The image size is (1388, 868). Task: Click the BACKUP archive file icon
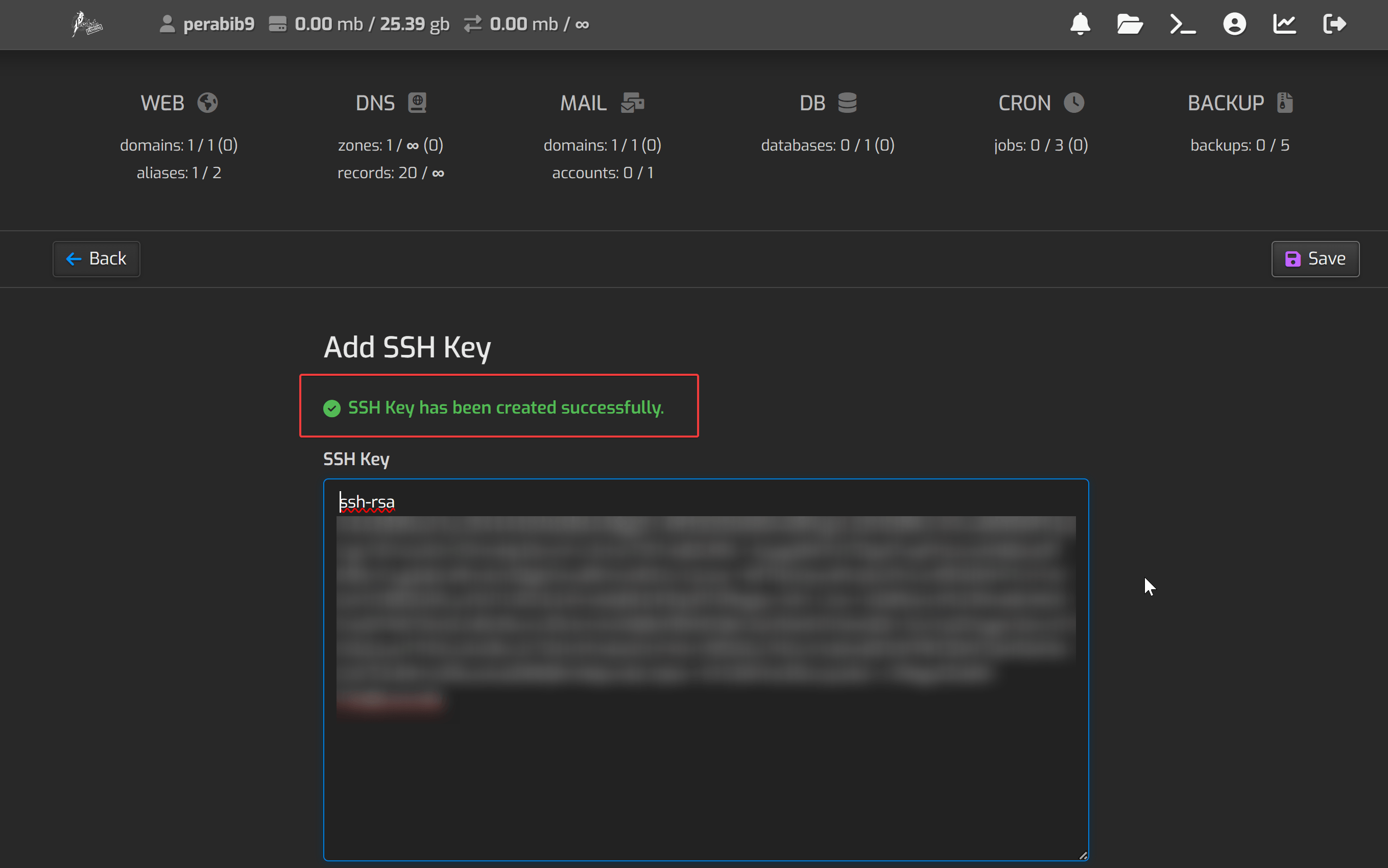point(1285,103)
